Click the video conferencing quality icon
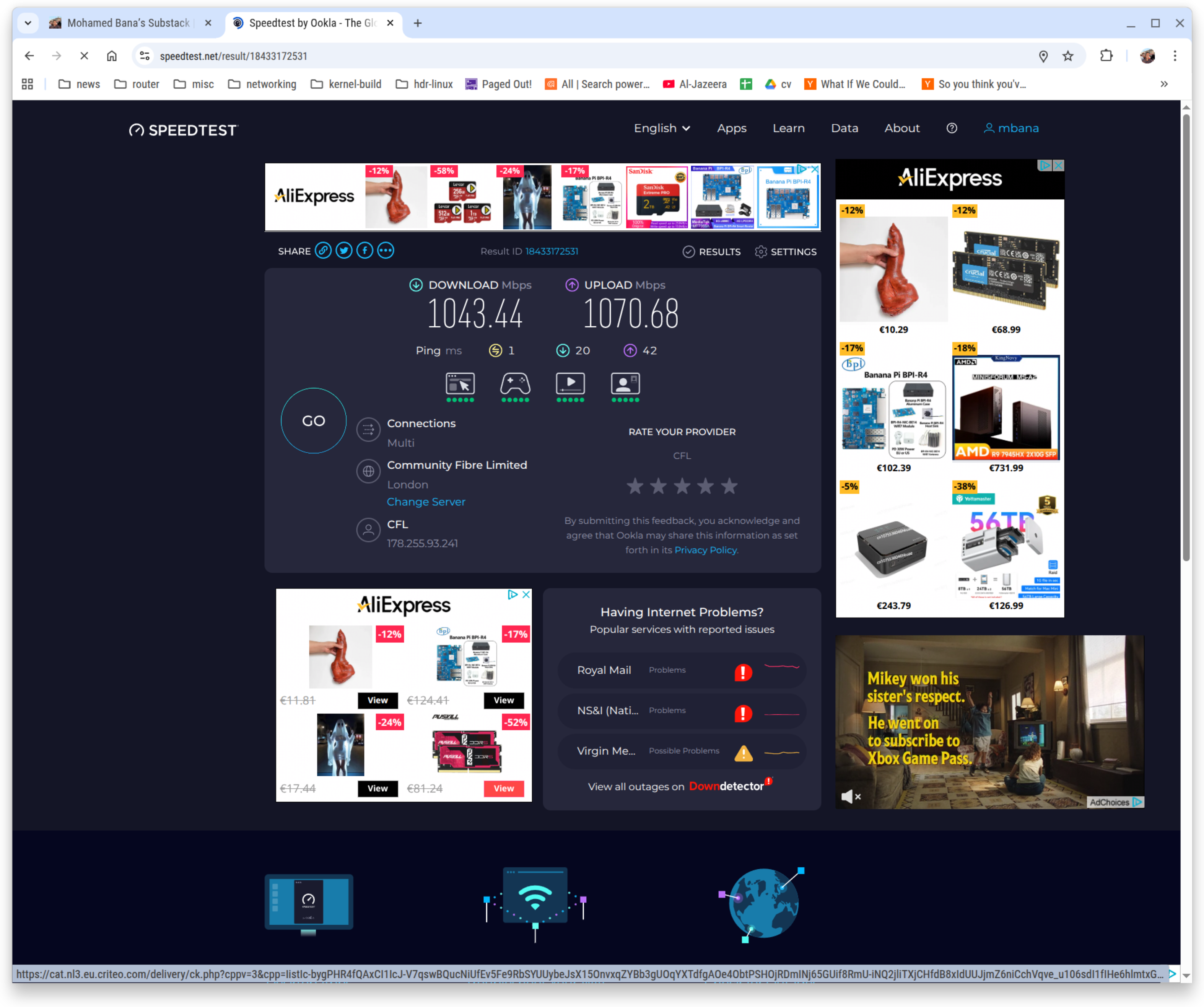The width and height of the screenshot is (1204, 1007). pos(625,383)
